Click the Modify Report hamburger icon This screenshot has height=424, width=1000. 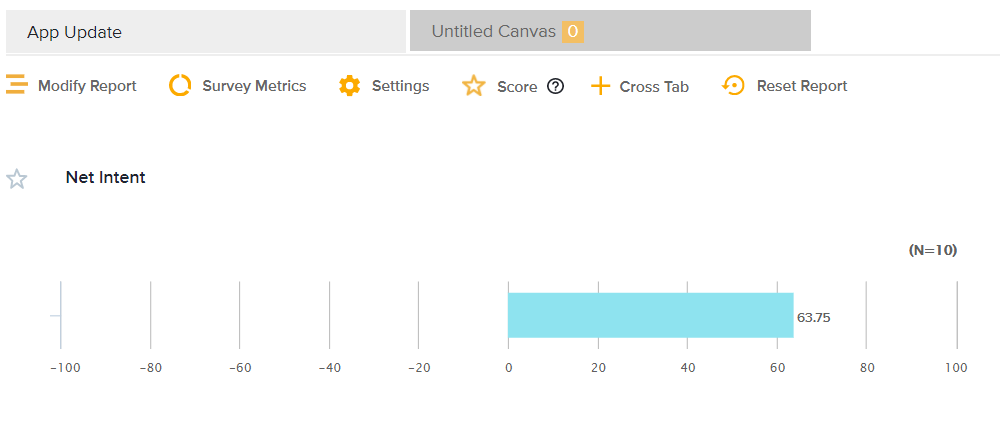(x=16, y=85)
